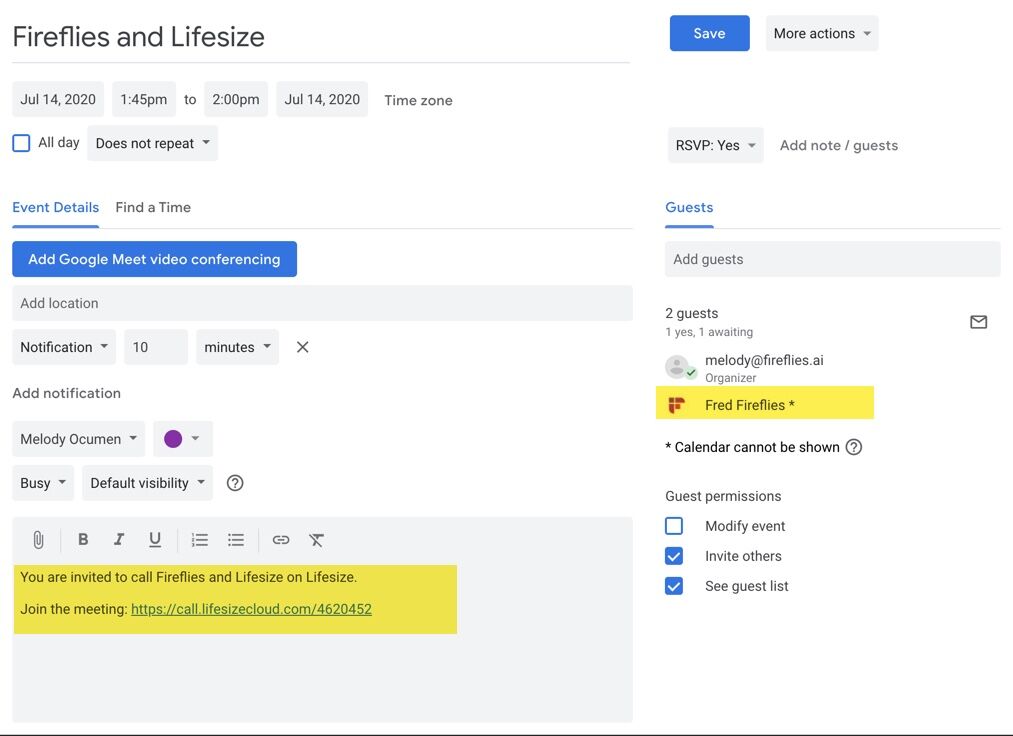The height and width of the screenshot is (736, 1013).
Task: Click the melody@fireflies.ai guest name
Action: (764, 360)
